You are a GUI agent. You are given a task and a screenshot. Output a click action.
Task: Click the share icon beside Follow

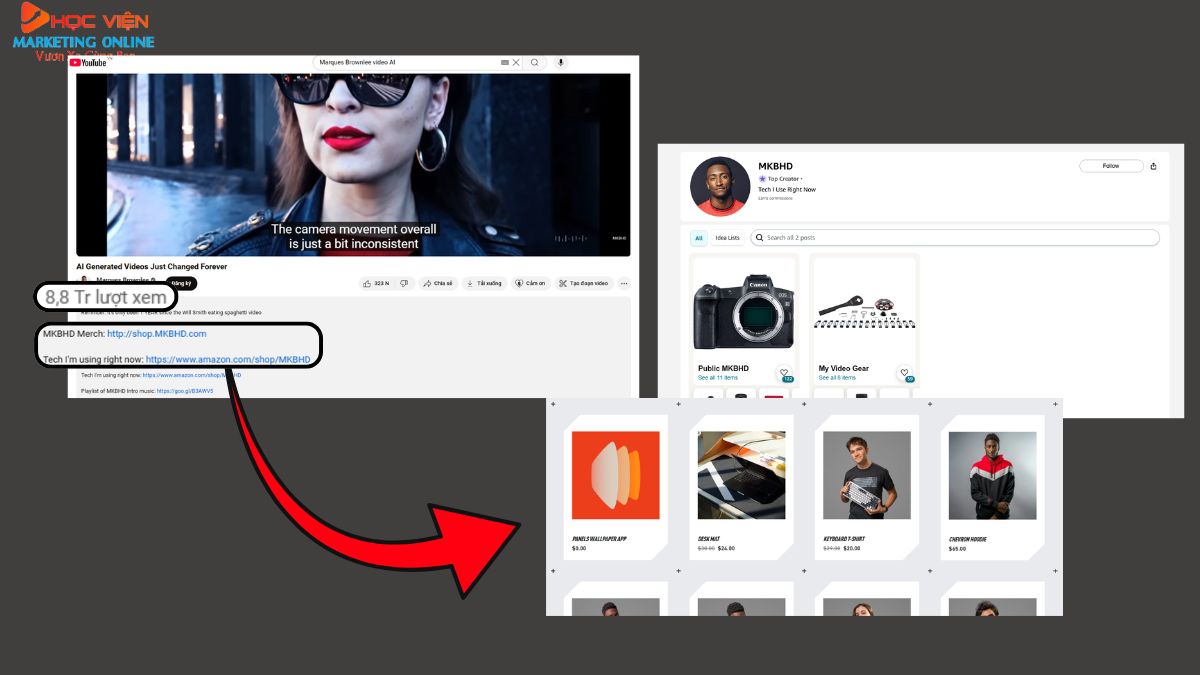tap(1154, 166)
